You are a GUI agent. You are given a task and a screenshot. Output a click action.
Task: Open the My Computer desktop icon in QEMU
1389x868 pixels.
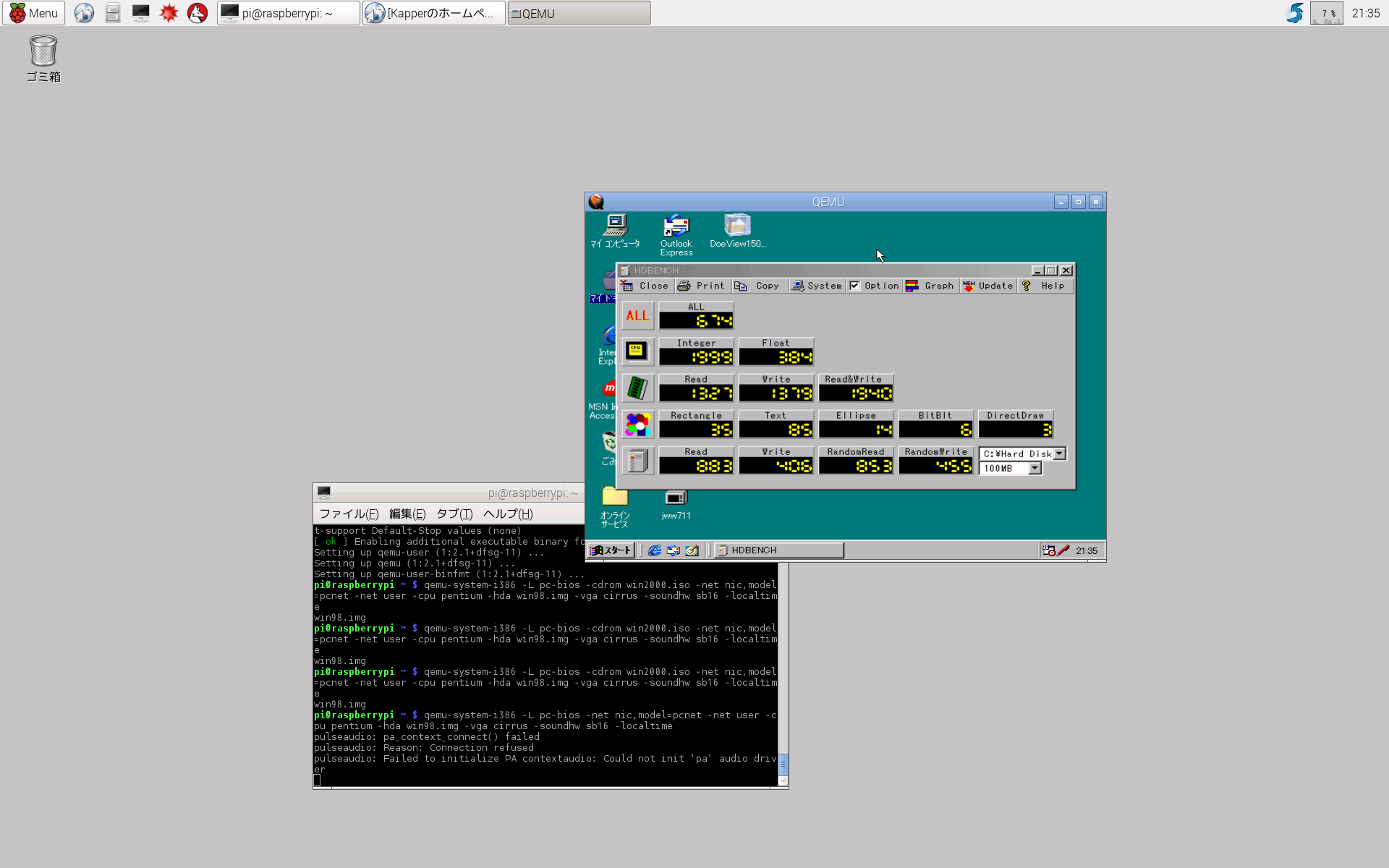615,231
